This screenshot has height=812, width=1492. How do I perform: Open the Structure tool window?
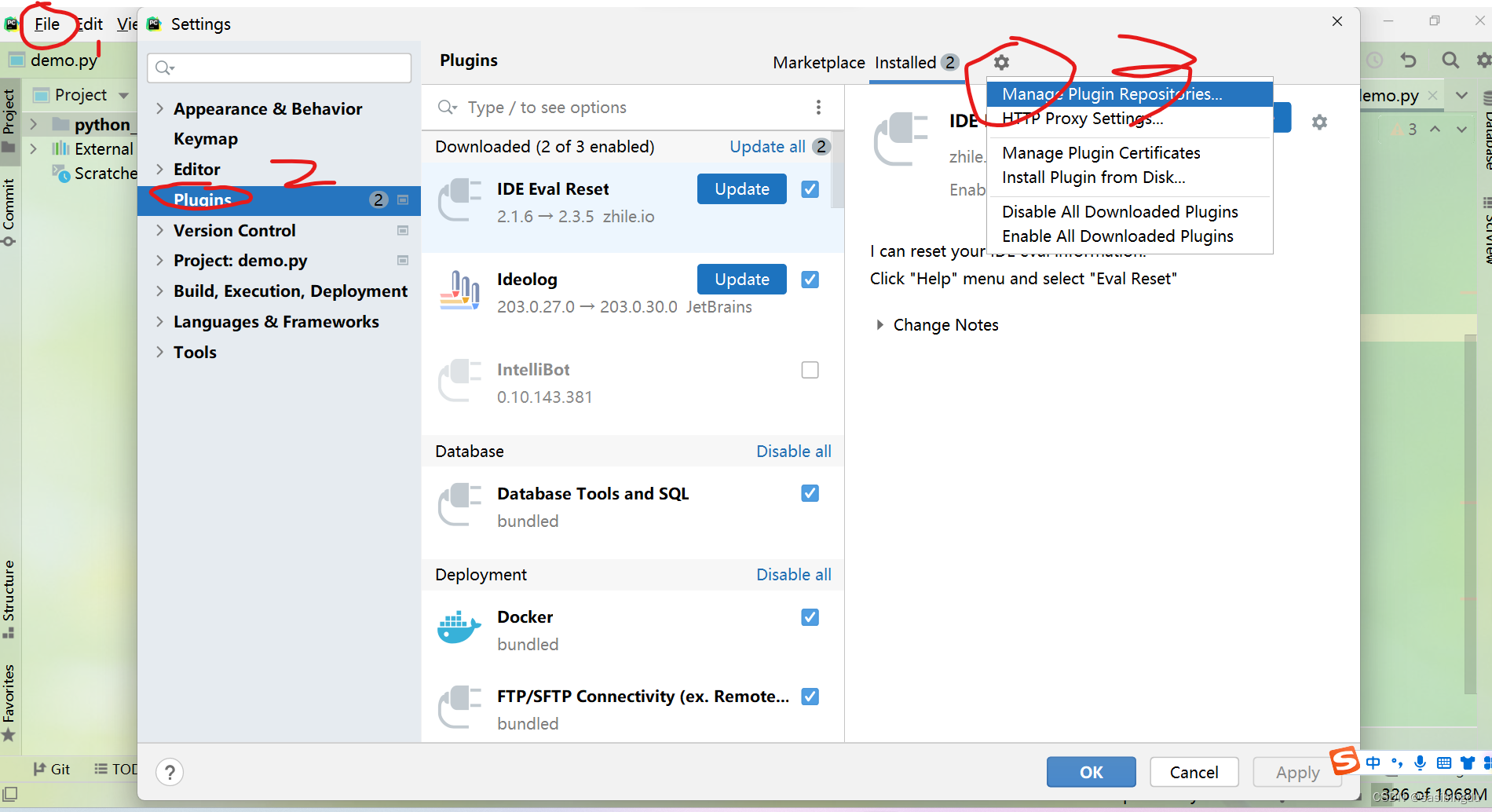9,598
